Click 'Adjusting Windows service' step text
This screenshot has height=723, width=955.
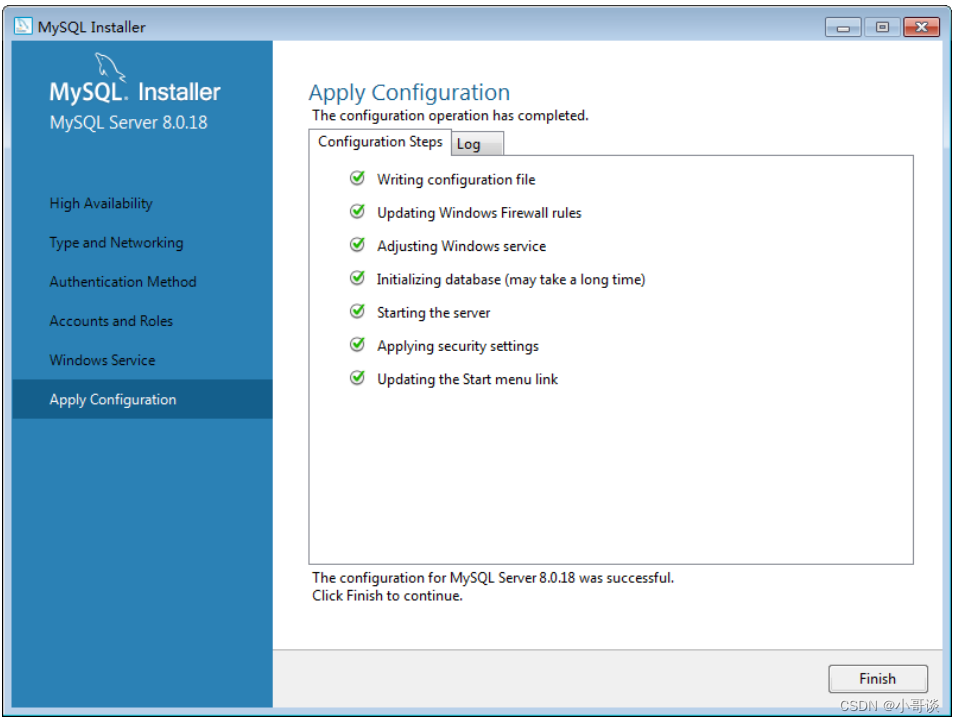(x=462, y=246)
